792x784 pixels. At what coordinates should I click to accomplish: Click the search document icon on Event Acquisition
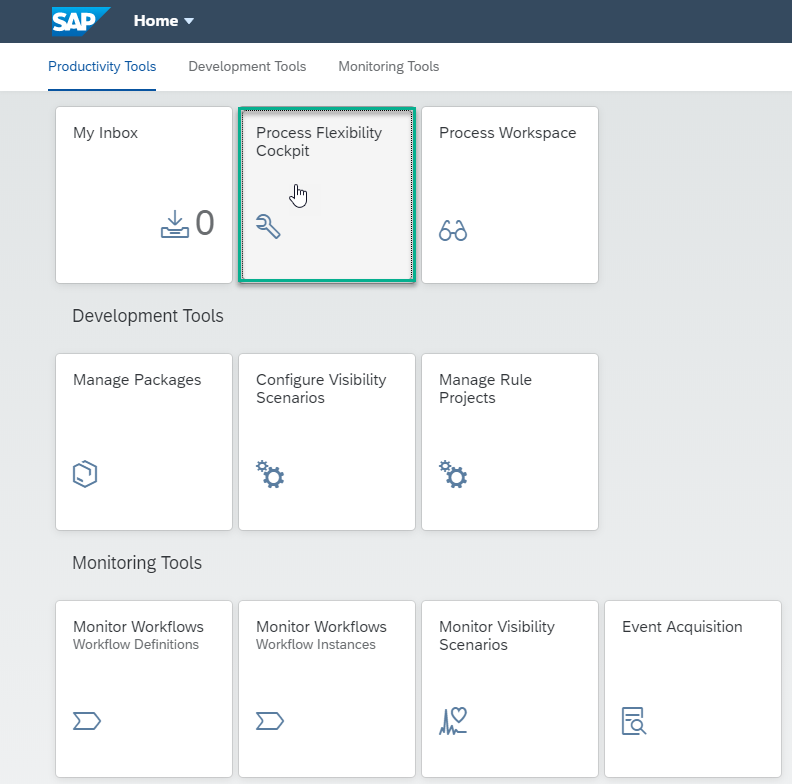tap(634, 720)
